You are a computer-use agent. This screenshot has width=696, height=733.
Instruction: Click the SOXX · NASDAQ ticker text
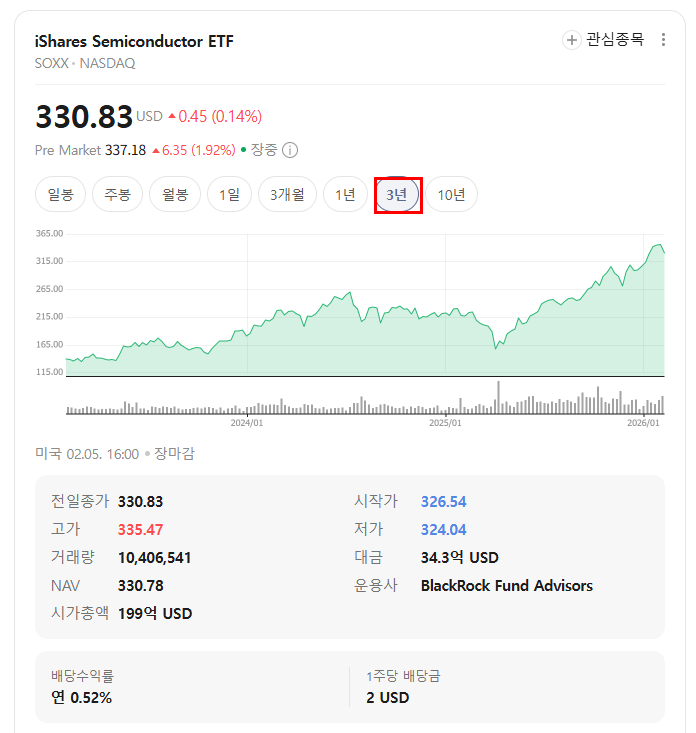click(x=85, y=63)
